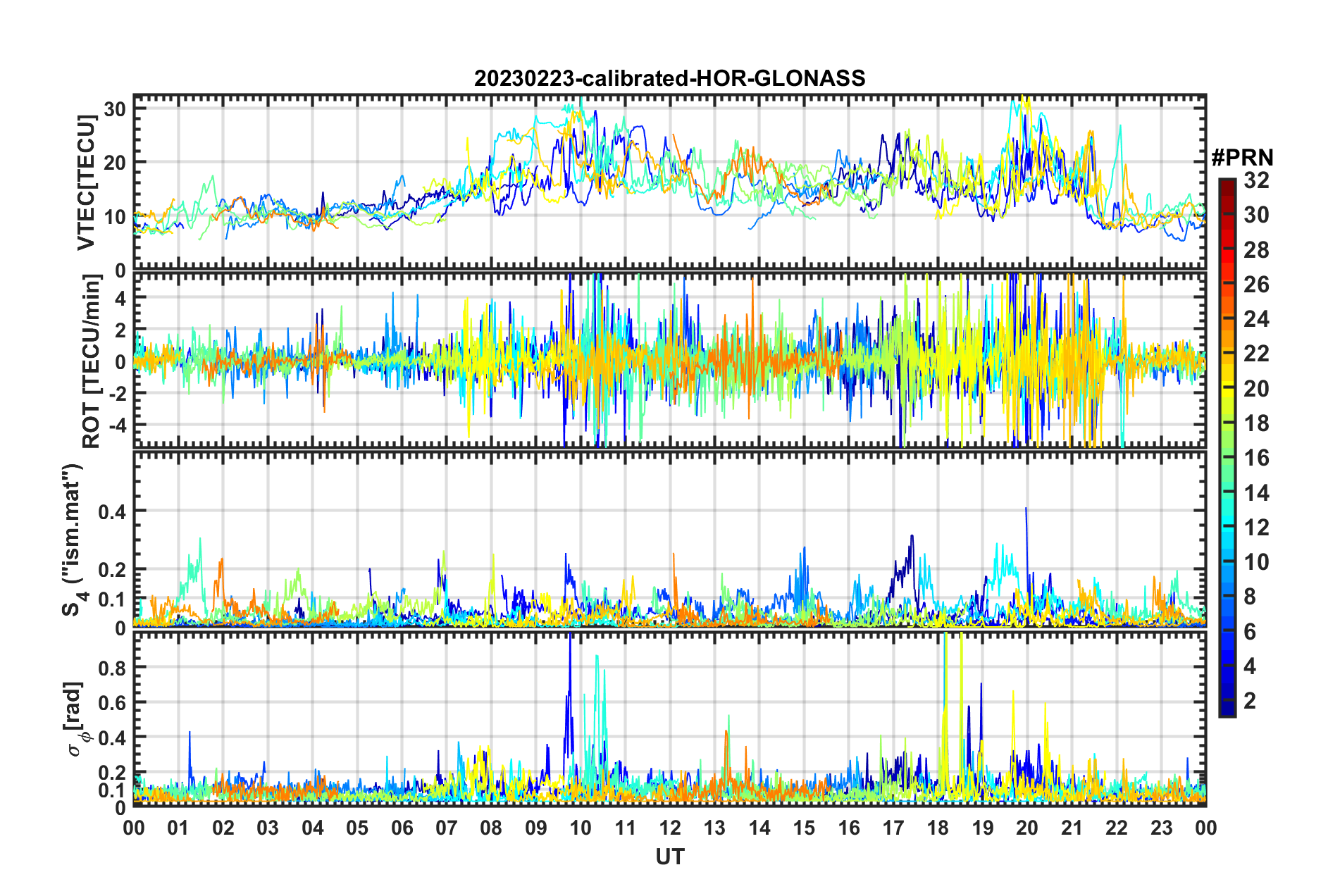Click the plot title "20230223-calibrated-HOR-GLONASS"
This screenshot has width=1340, height=896.
669,77
